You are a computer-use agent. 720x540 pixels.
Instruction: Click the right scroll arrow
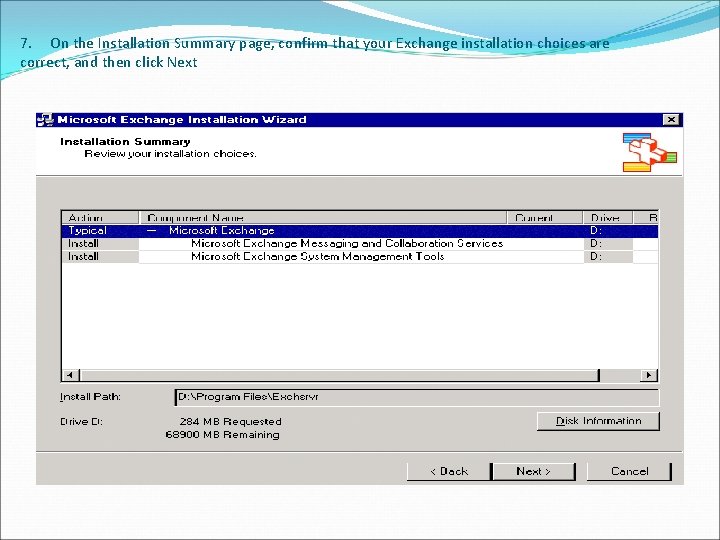649,375
